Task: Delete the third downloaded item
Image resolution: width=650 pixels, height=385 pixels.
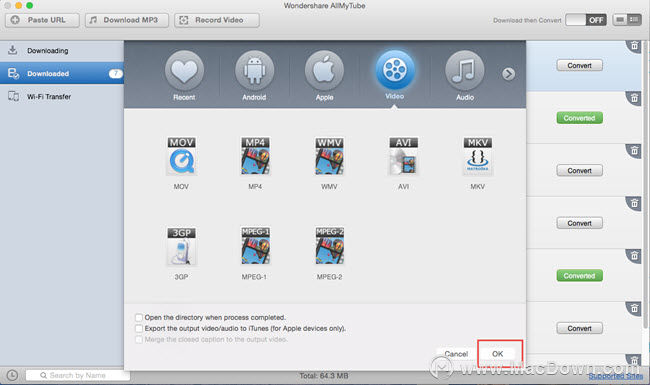Action: point(634,151)
